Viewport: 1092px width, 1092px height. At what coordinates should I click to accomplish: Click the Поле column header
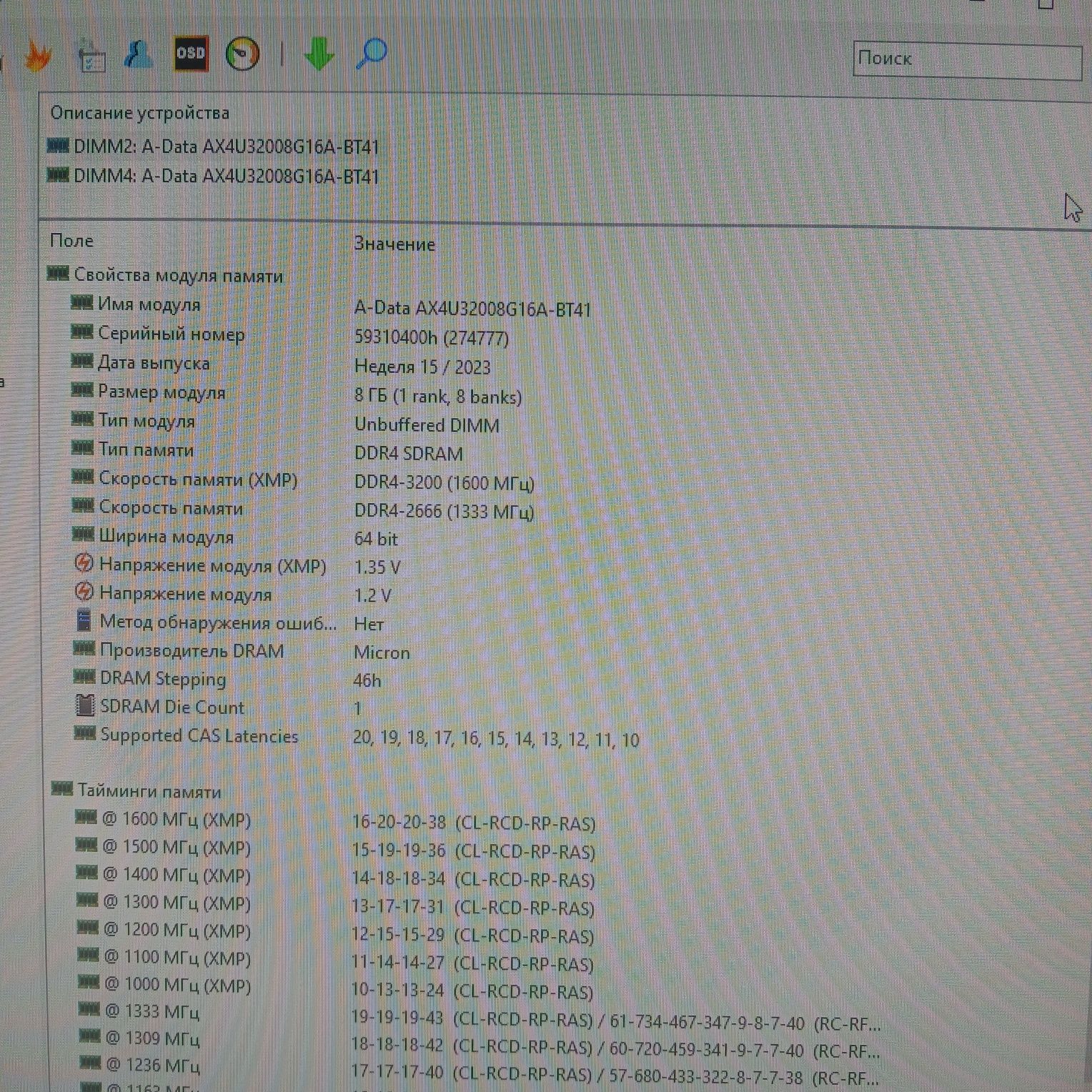click(x=71, y=241)
